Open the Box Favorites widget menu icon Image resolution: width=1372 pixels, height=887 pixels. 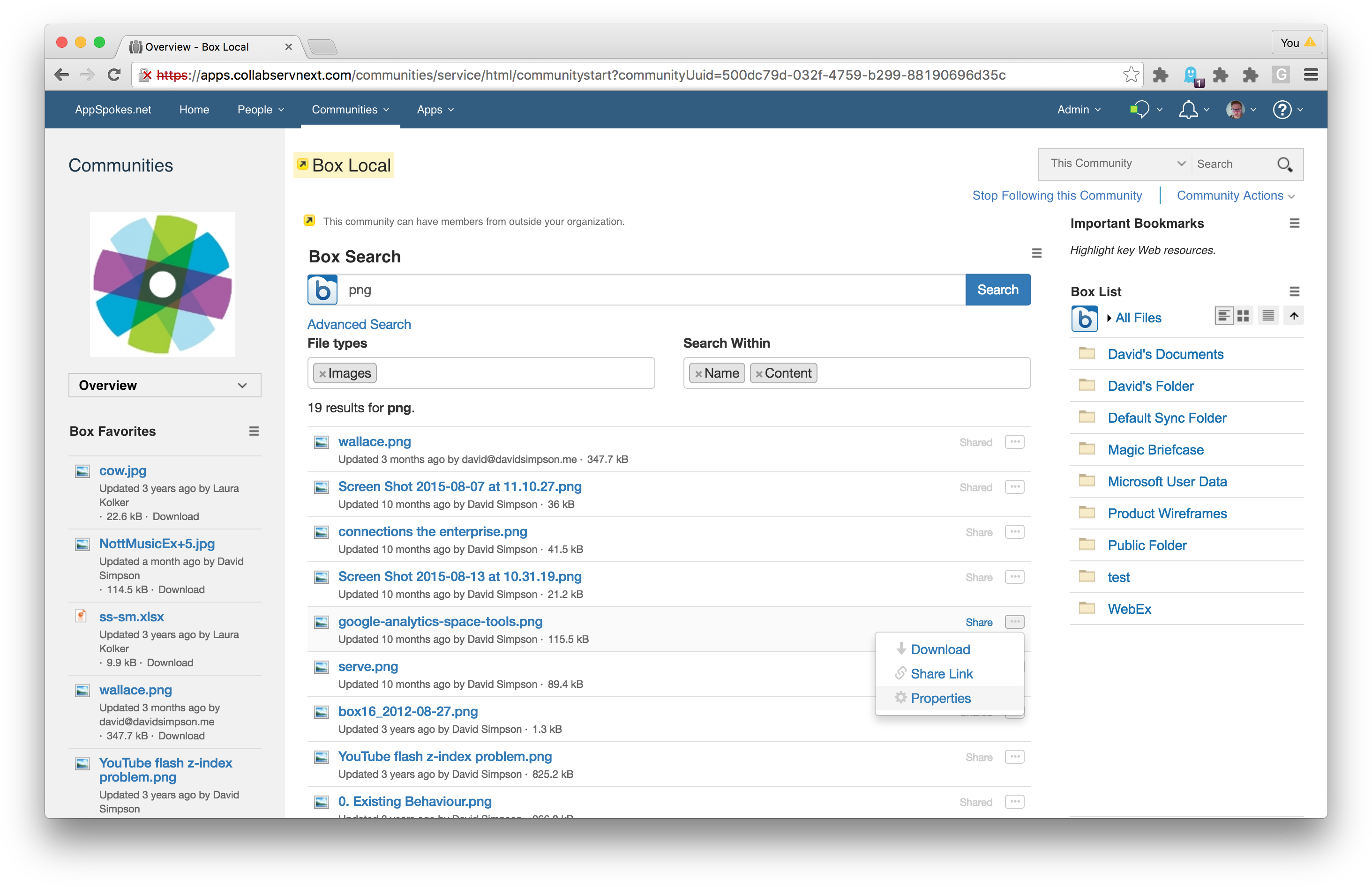[254, 432]
